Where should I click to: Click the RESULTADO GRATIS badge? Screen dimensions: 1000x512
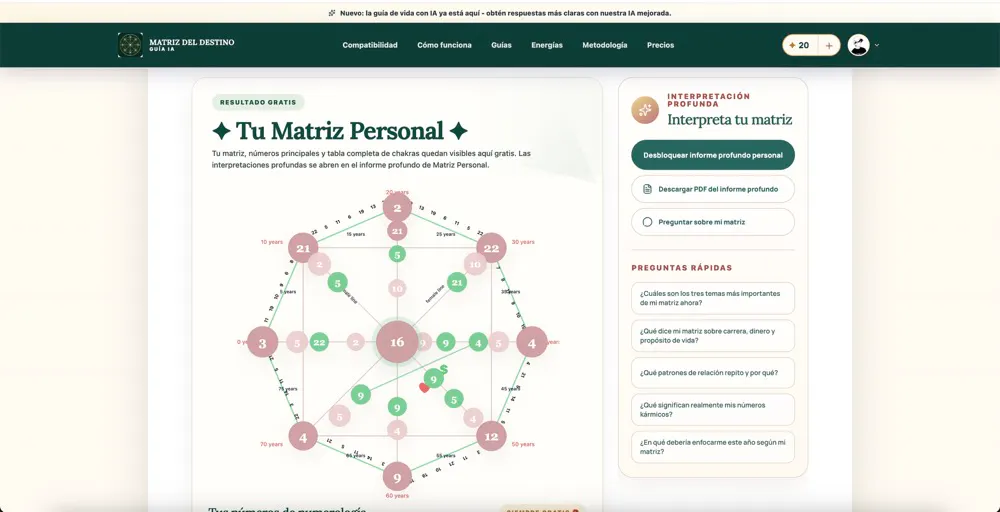(258, 102)
